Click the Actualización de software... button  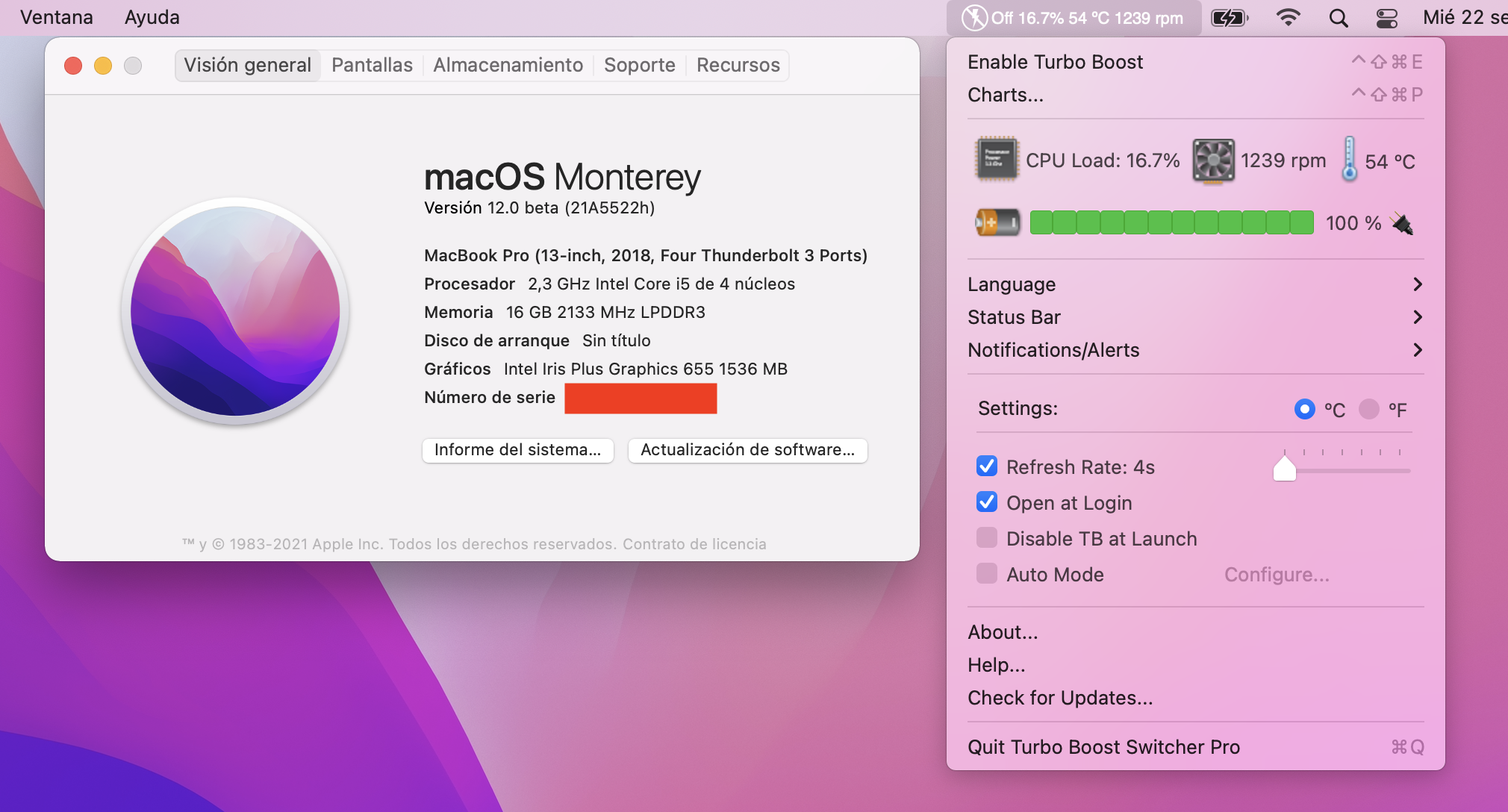point(747,450)
